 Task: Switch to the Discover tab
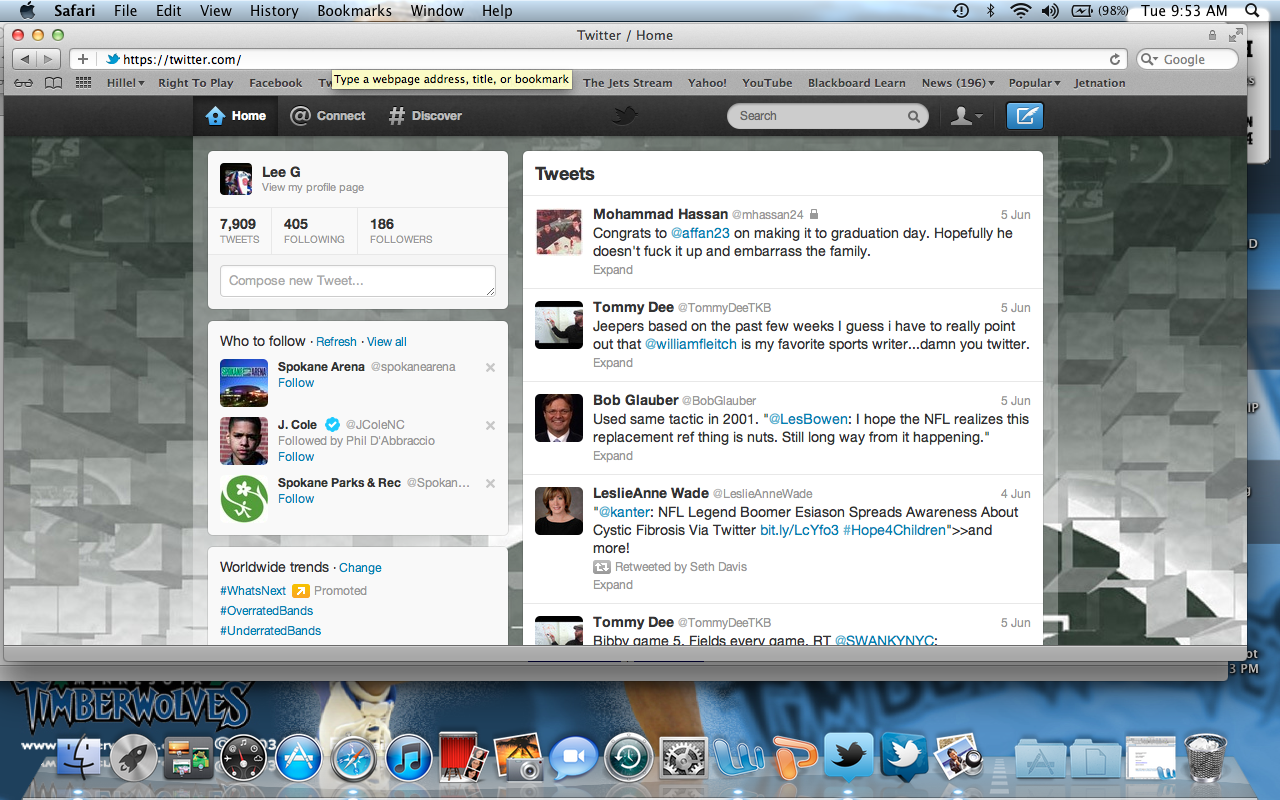click(x=425, y=116)
